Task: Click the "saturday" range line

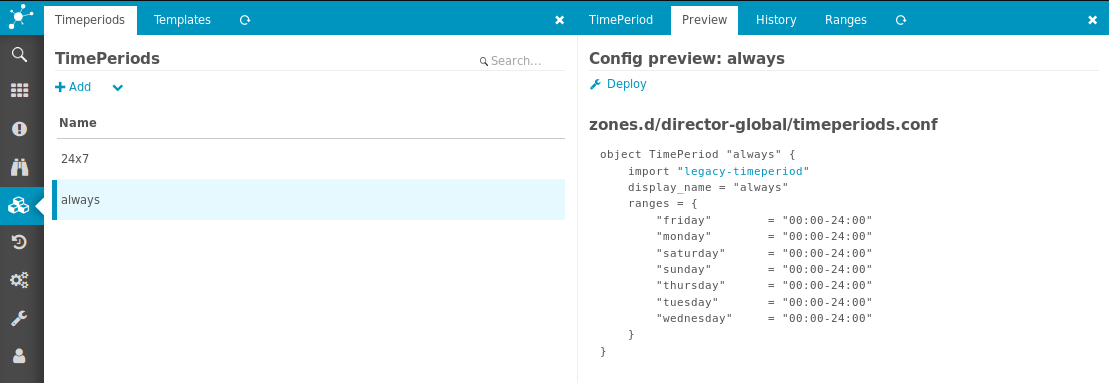Action: coord(764,253)
